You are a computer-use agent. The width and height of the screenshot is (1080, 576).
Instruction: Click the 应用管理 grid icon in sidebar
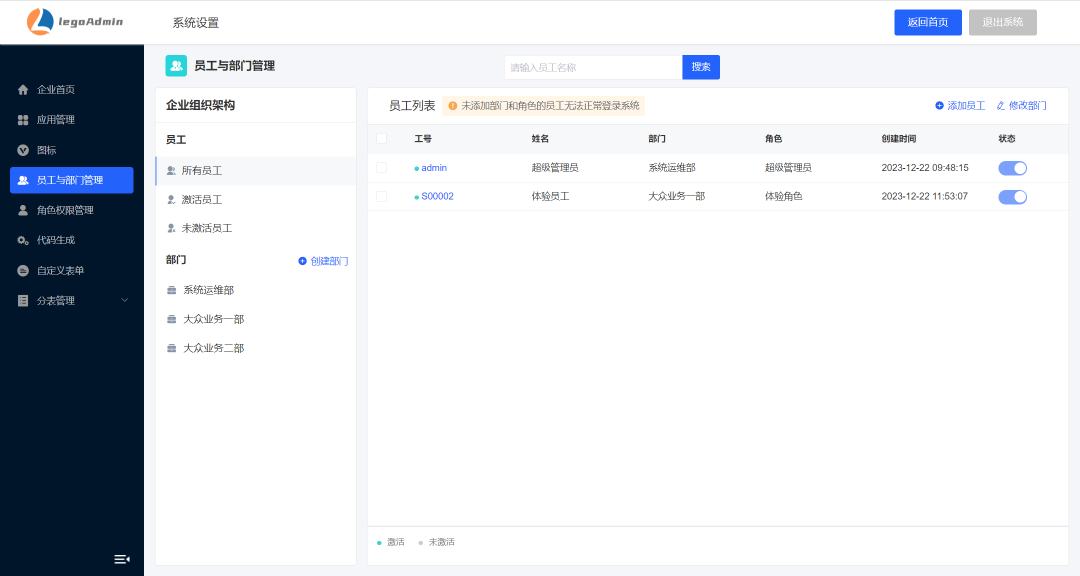[23, 120]
